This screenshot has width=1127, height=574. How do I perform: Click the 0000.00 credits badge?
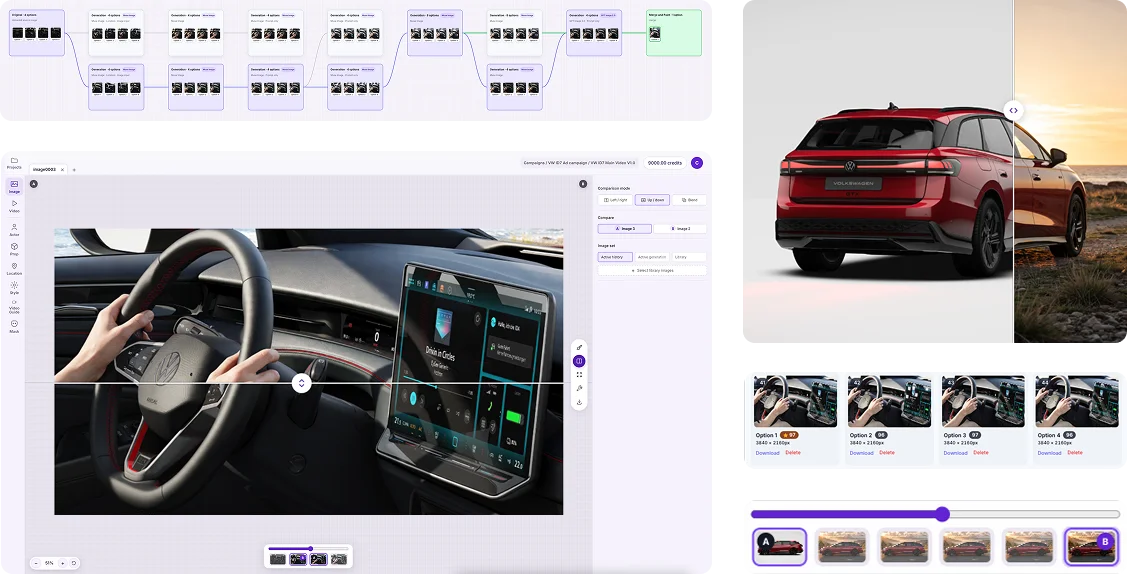(x=664, y=163)
